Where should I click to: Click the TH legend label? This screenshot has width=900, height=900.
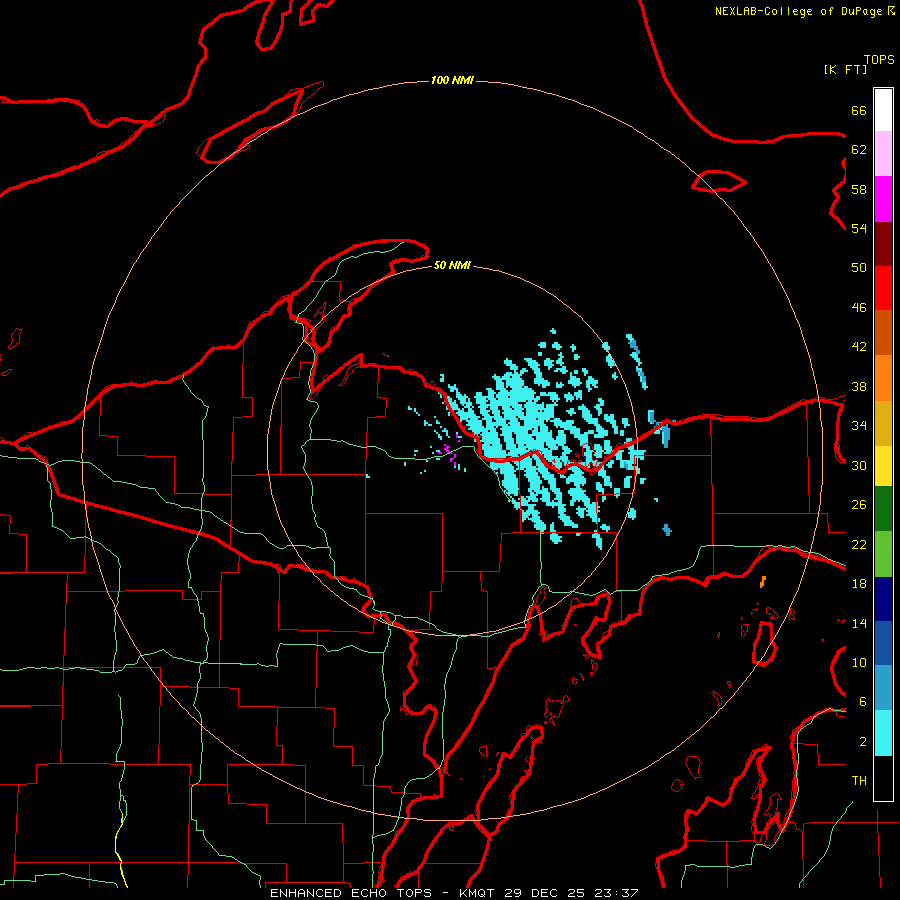point(859,781)
